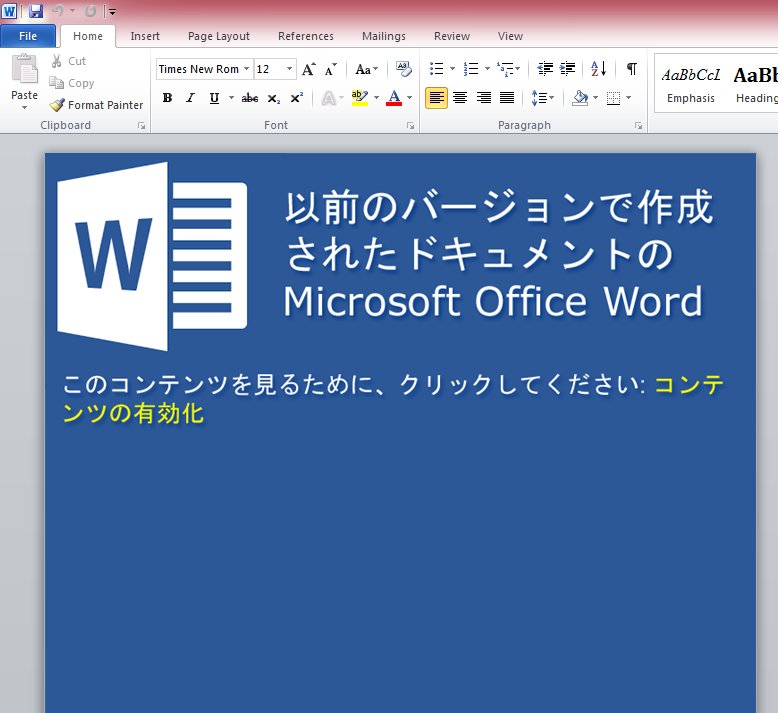
Task: Select Center alignment
Action: point(460,98)
